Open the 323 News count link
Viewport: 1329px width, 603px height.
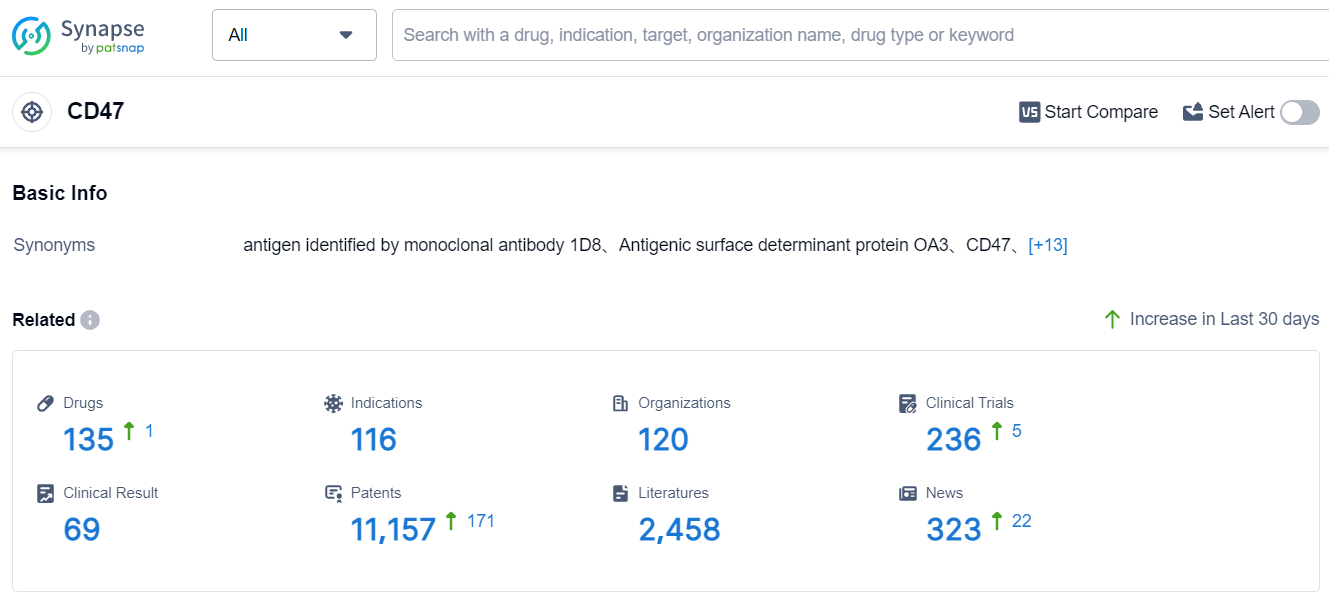click(953, 529)
